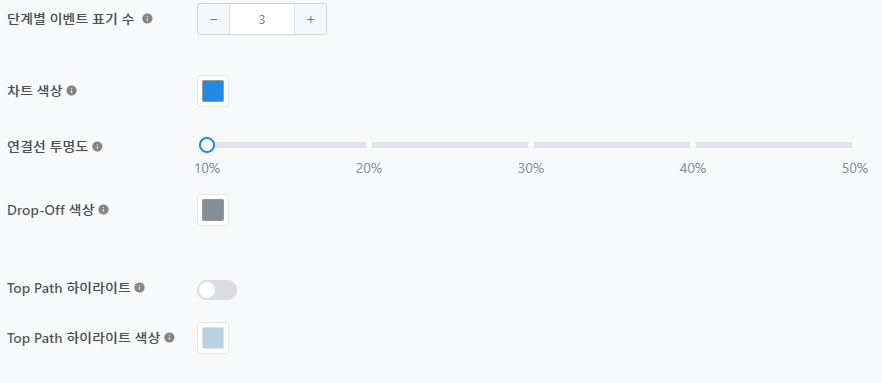882x383 pixels.
Task: Click the event count number field showing 3
Action: click(x=262, y=19)
